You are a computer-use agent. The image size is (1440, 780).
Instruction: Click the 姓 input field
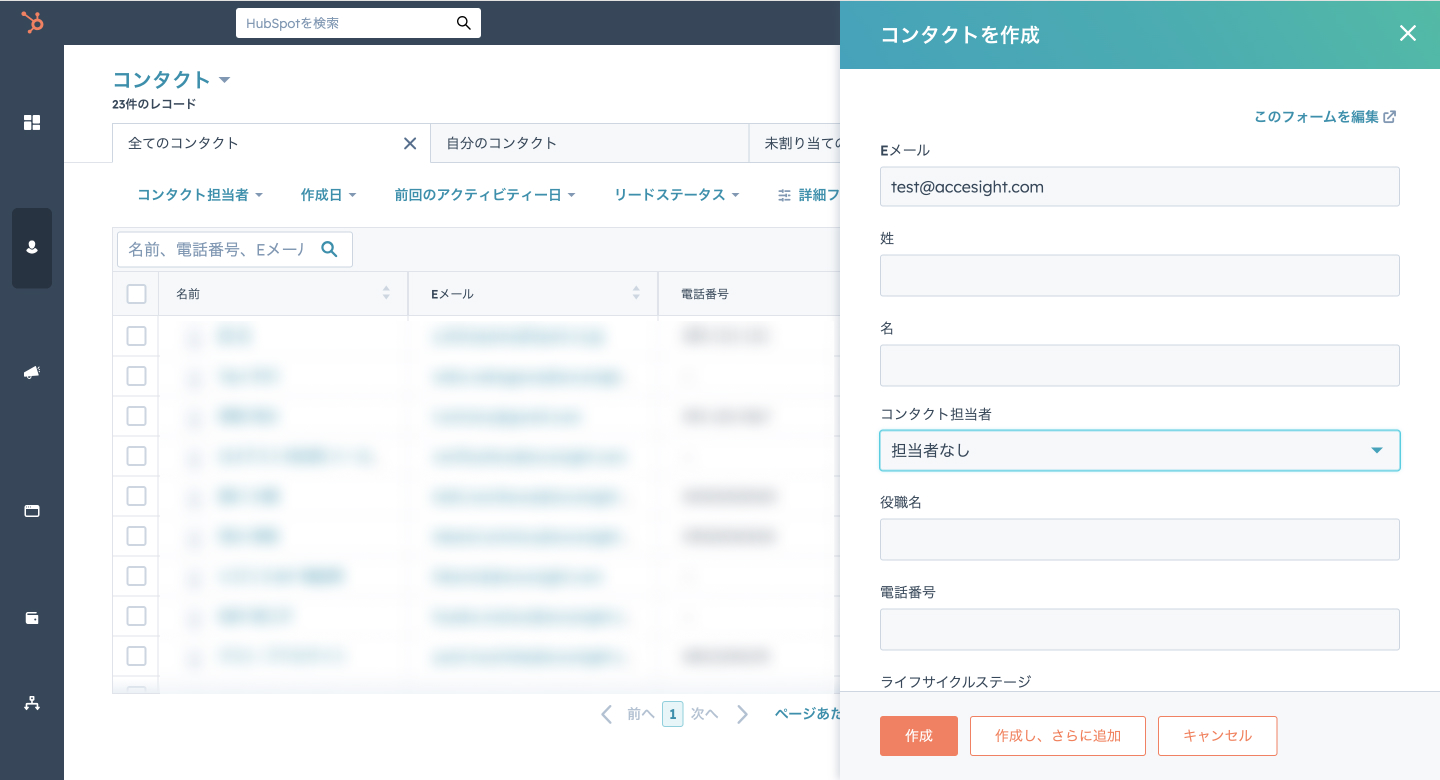tap(1140, 275)
